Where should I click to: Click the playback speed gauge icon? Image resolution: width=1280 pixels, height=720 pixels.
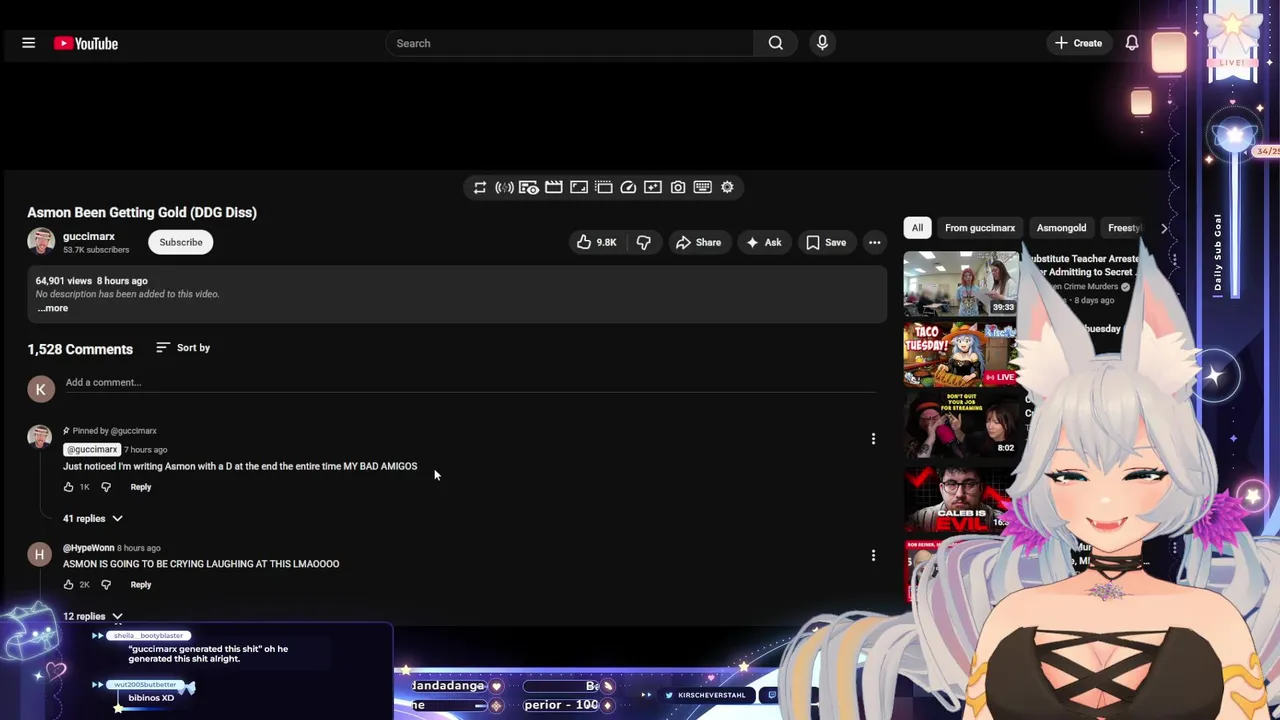[x=628, y=187]
